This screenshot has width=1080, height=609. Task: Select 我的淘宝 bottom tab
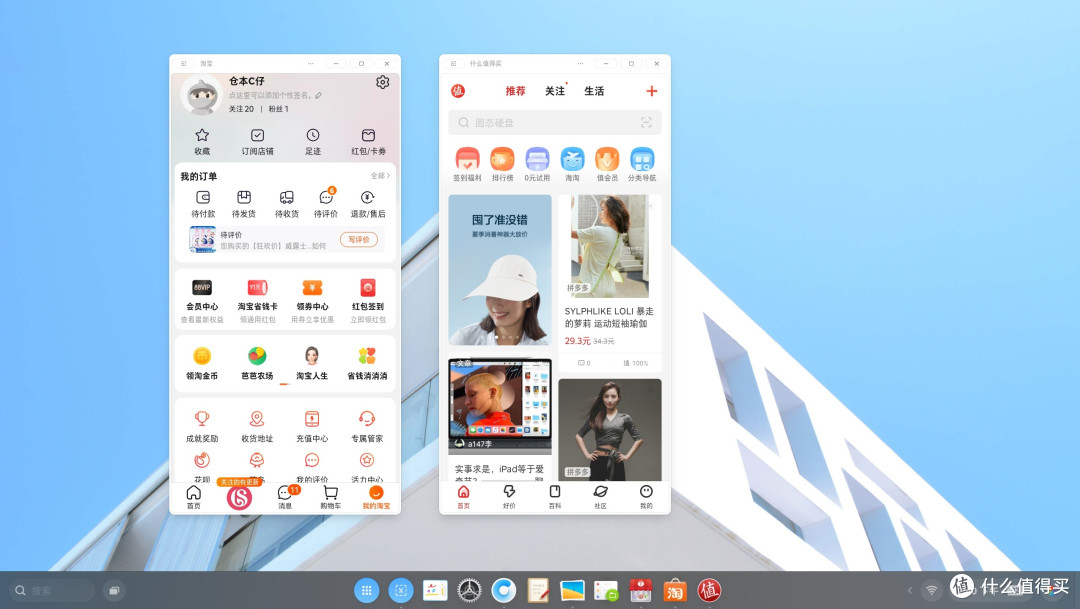(x=376, y=497)
